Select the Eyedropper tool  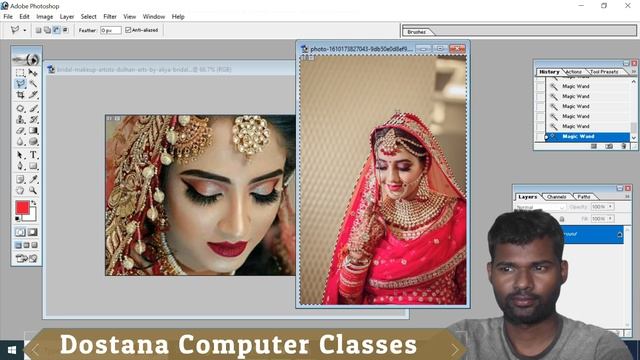(33, 179)
